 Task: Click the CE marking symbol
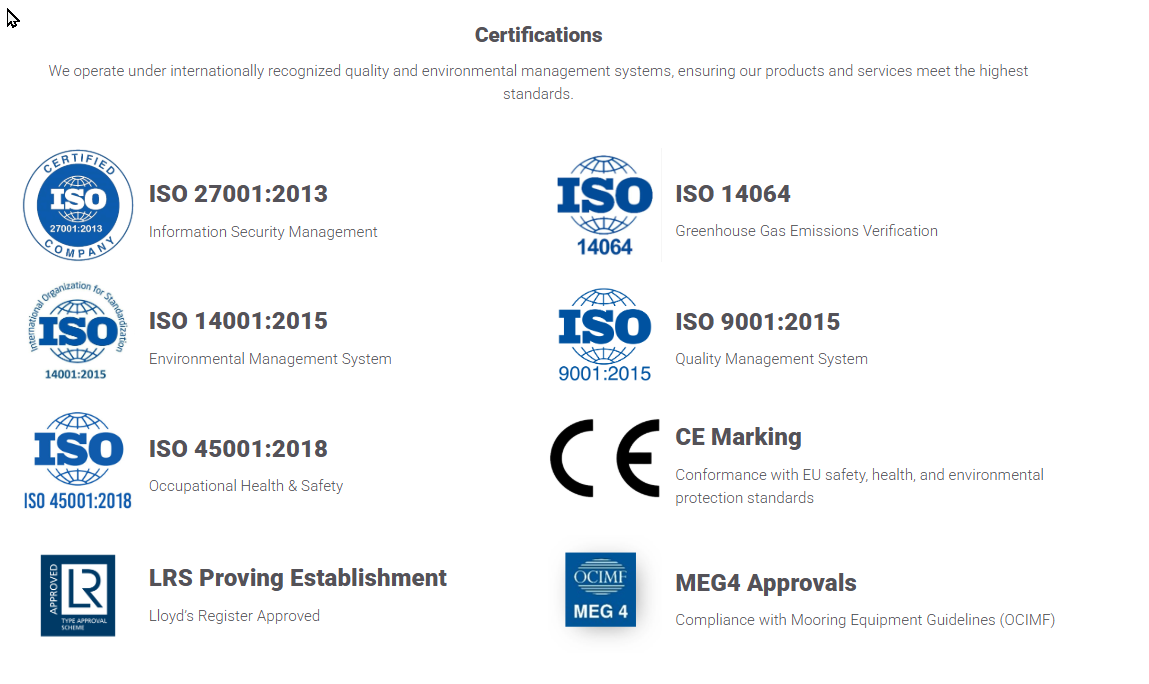(x=605, y=458)
